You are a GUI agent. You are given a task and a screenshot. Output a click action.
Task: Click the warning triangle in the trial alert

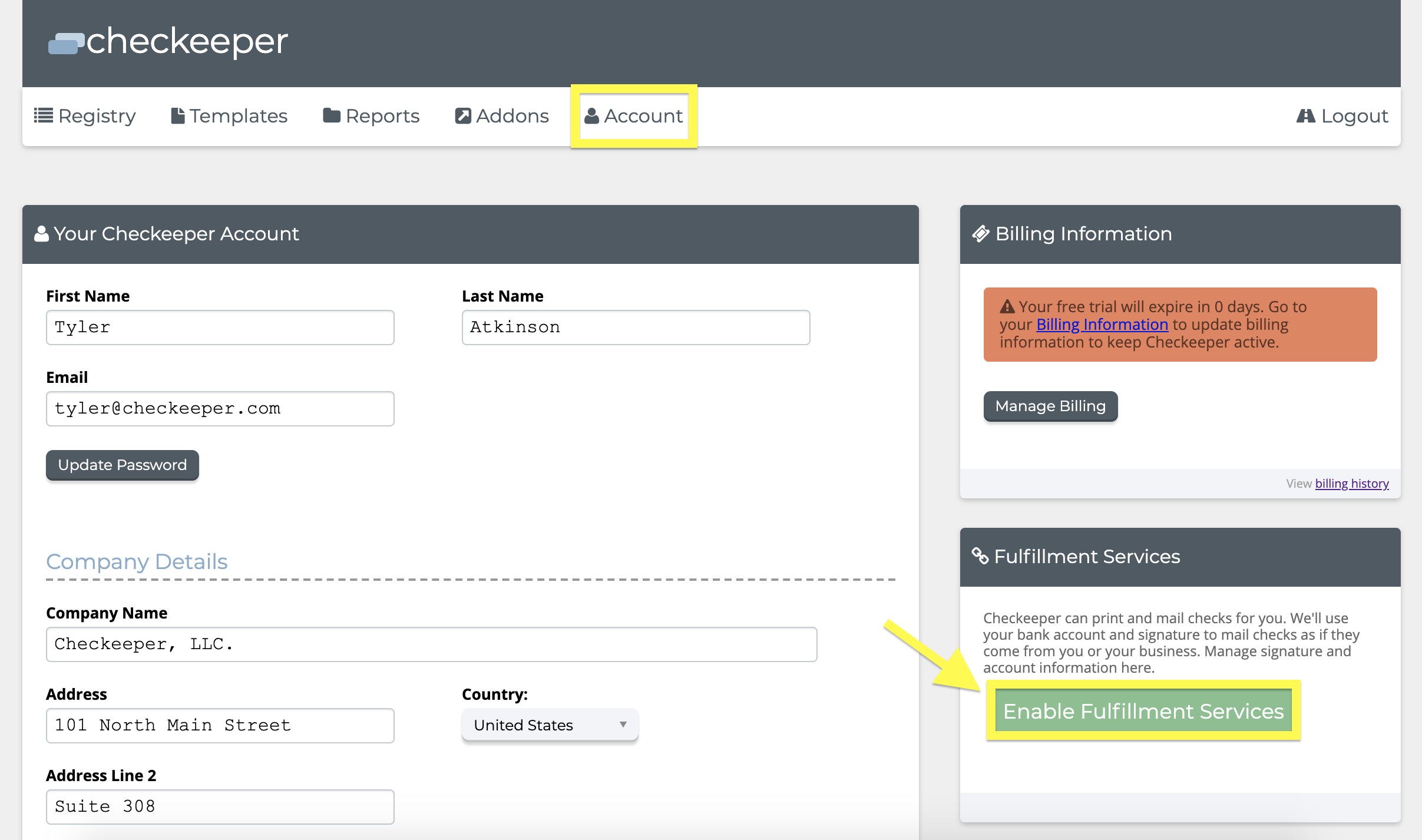click(x=1007, y=307)
